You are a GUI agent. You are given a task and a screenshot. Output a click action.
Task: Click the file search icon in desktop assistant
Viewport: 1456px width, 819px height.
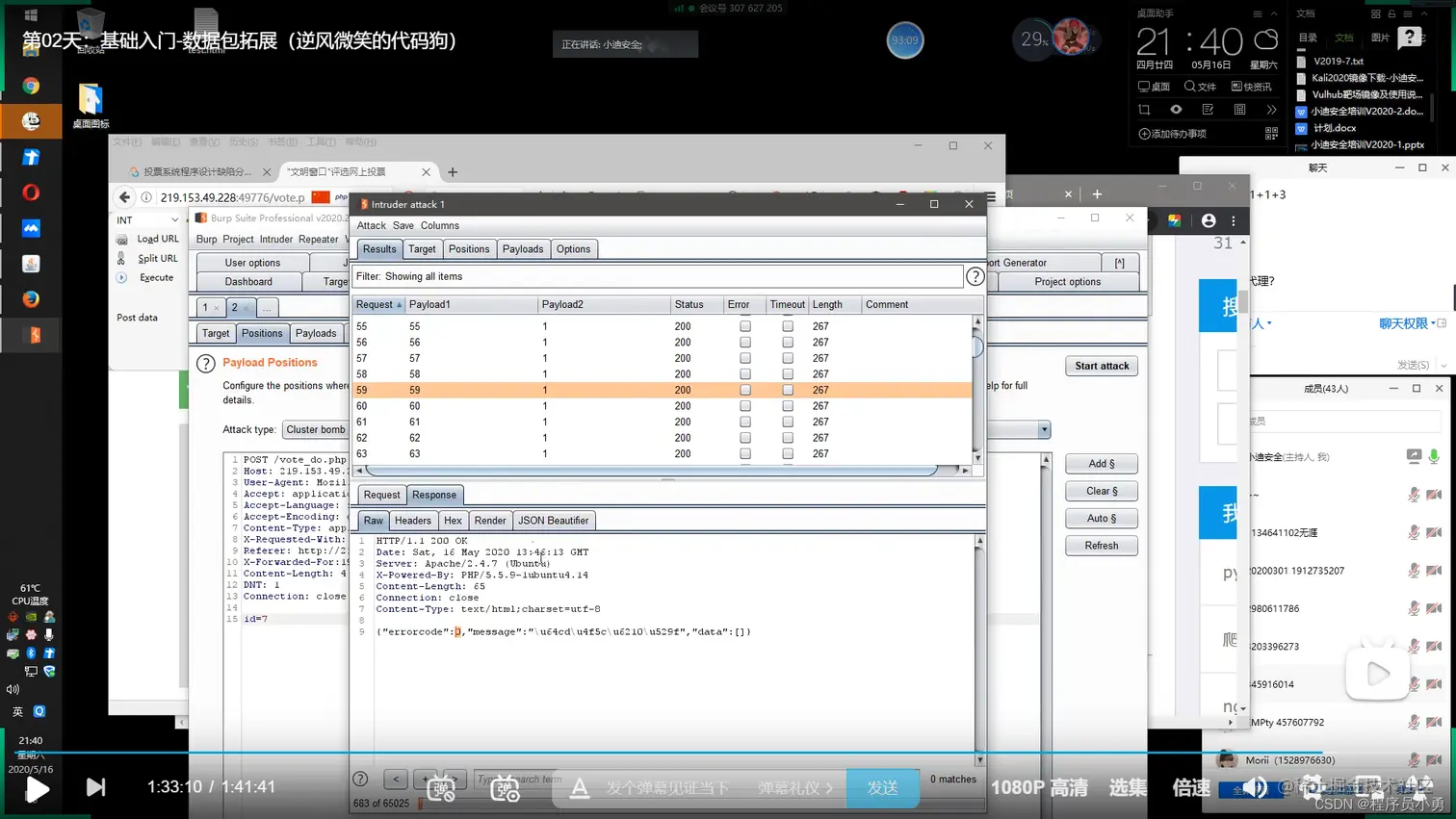(x=1199, y=87)
